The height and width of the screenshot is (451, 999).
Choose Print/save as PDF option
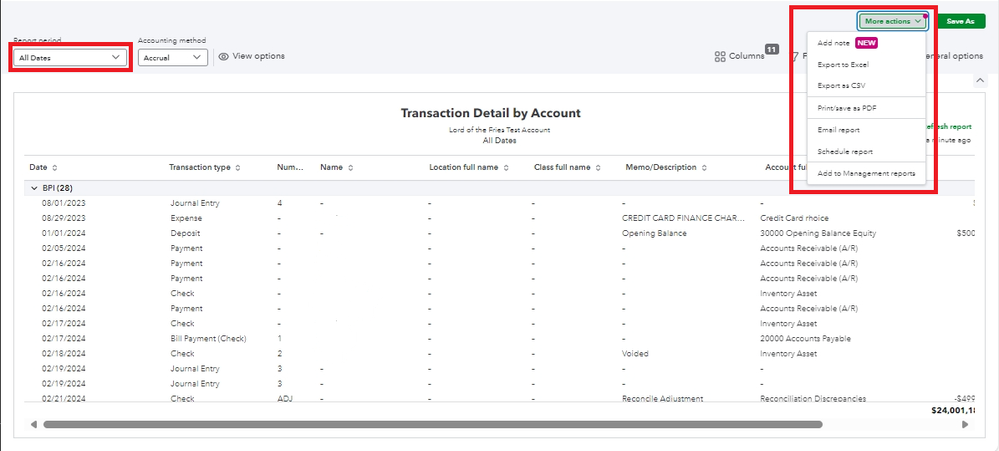pos(847,108)
